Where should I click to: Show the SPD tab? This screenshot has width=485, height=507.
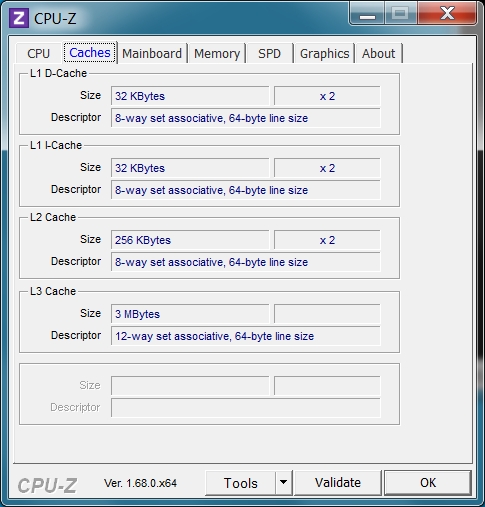tap(270, 53)
